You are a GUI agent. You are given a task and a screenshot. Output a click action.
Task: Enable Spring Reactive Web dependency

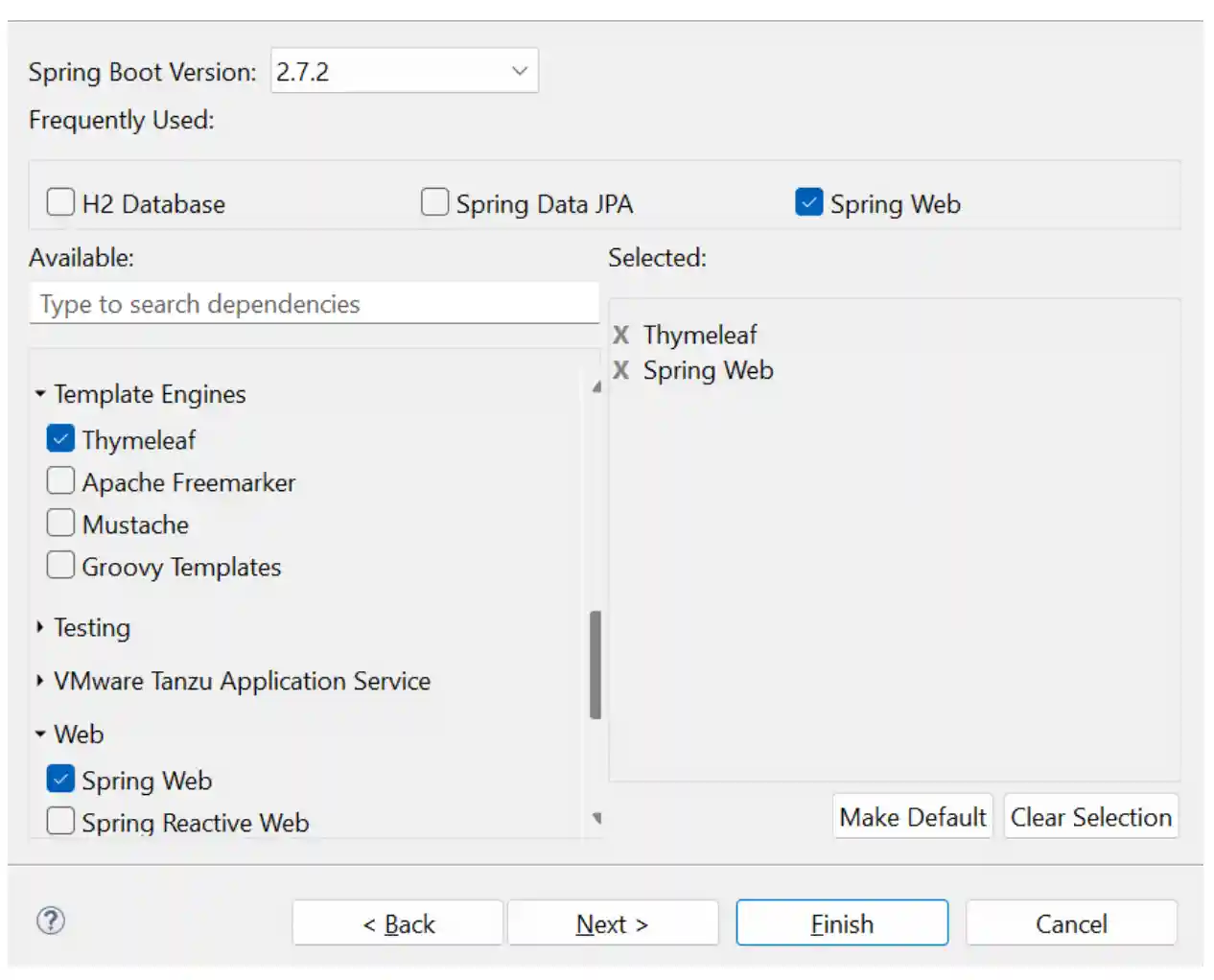[60, 822]
